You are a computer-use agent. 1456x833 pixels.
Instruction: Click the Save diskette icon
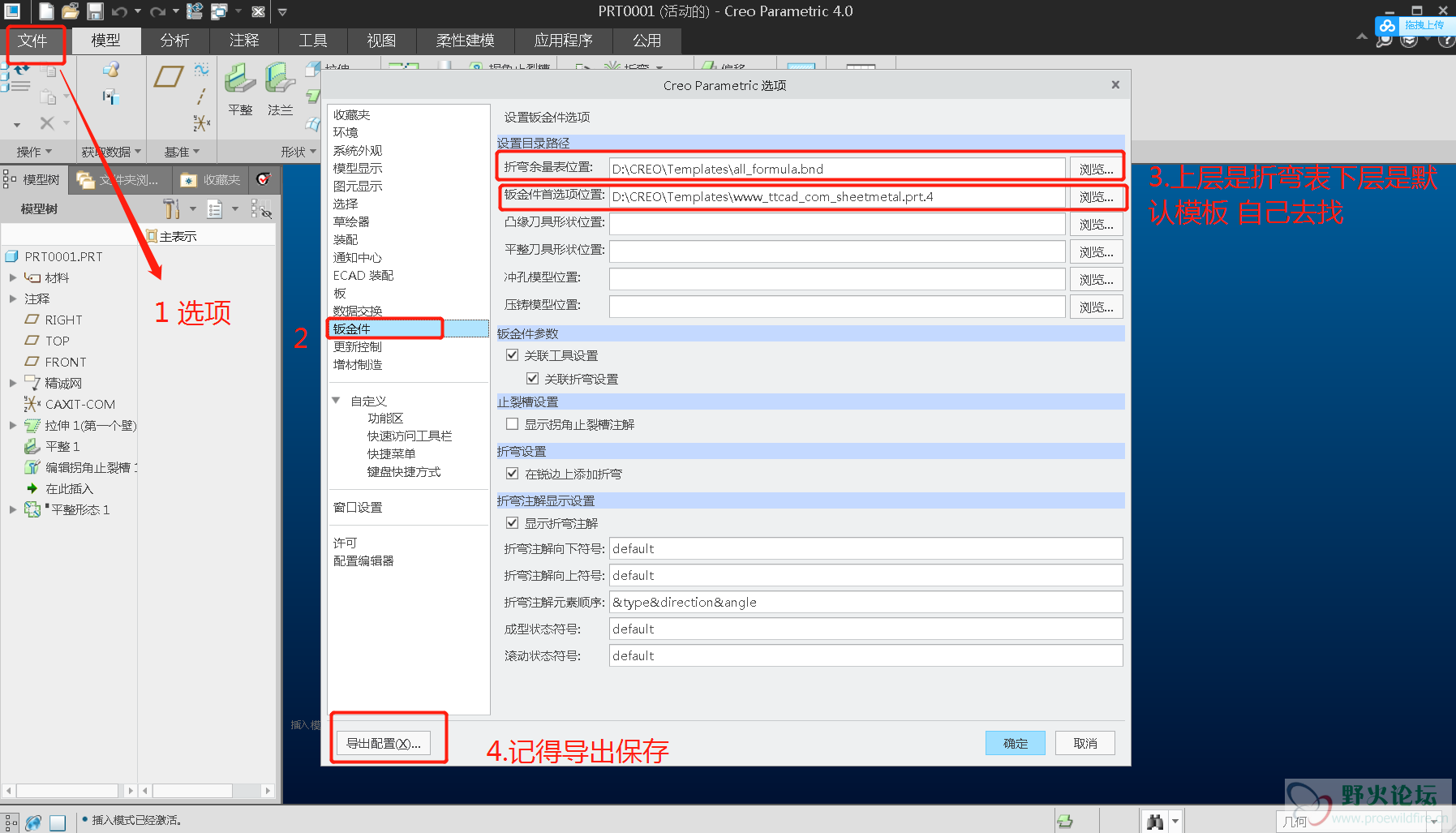96,11
